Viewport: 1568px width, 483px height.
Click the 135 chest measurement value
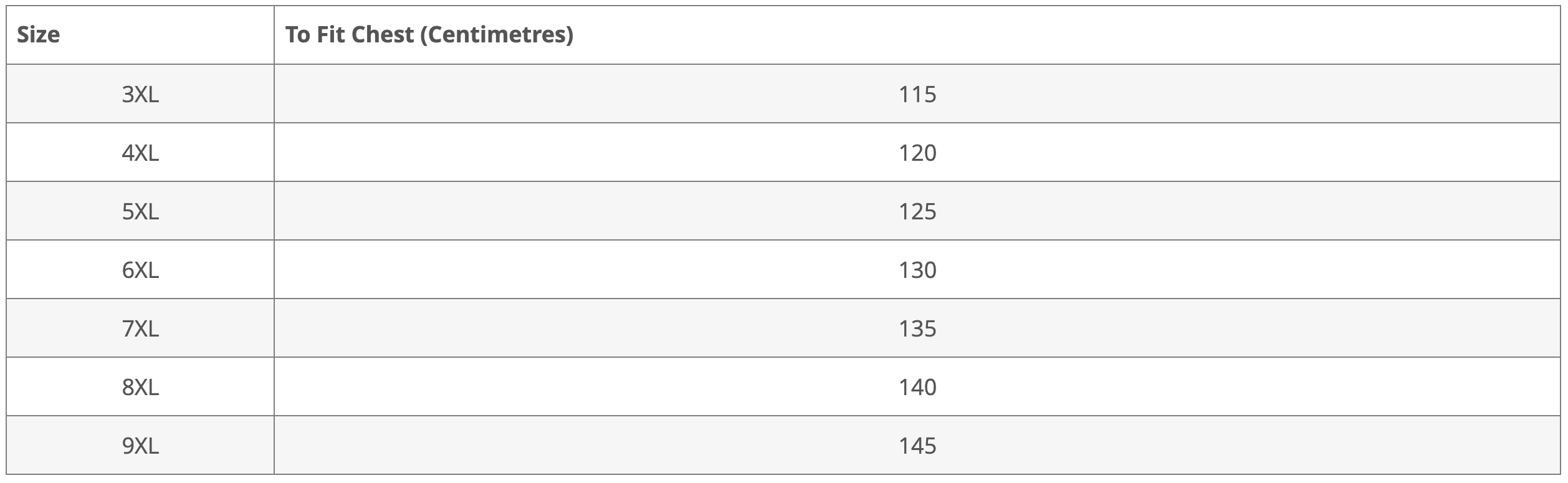click(x=917, y=328)
